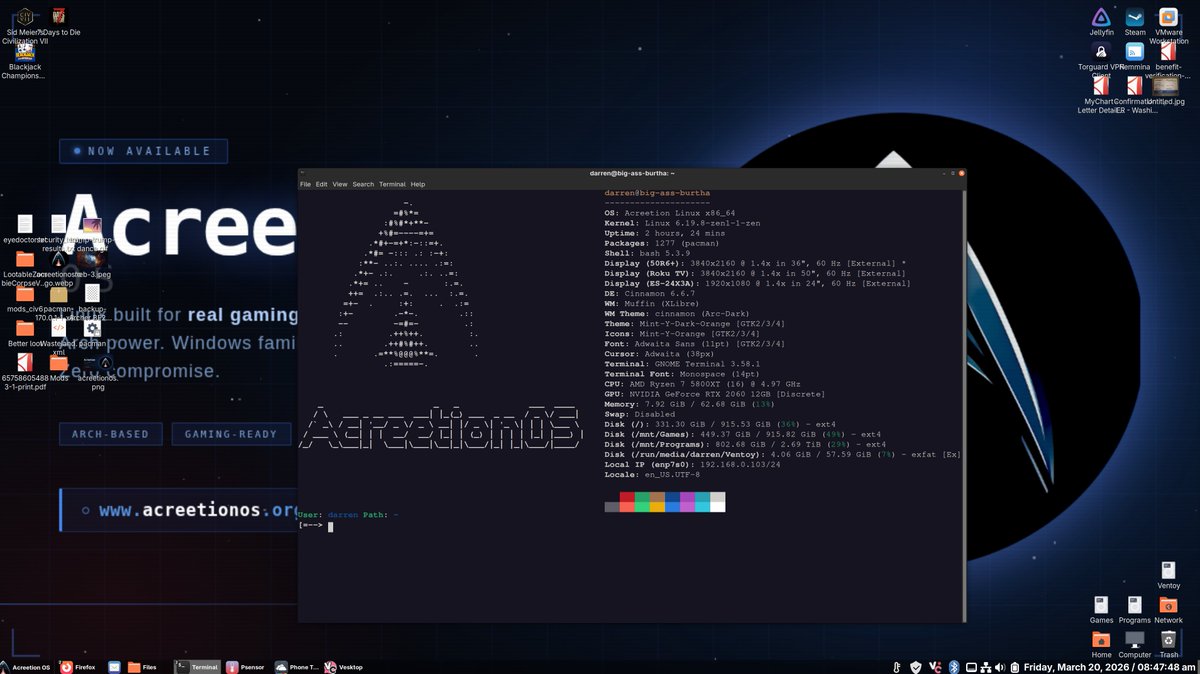Click the security shield tray icon
This screenshot has height=674, width=1200.
[x=915, y=667]
